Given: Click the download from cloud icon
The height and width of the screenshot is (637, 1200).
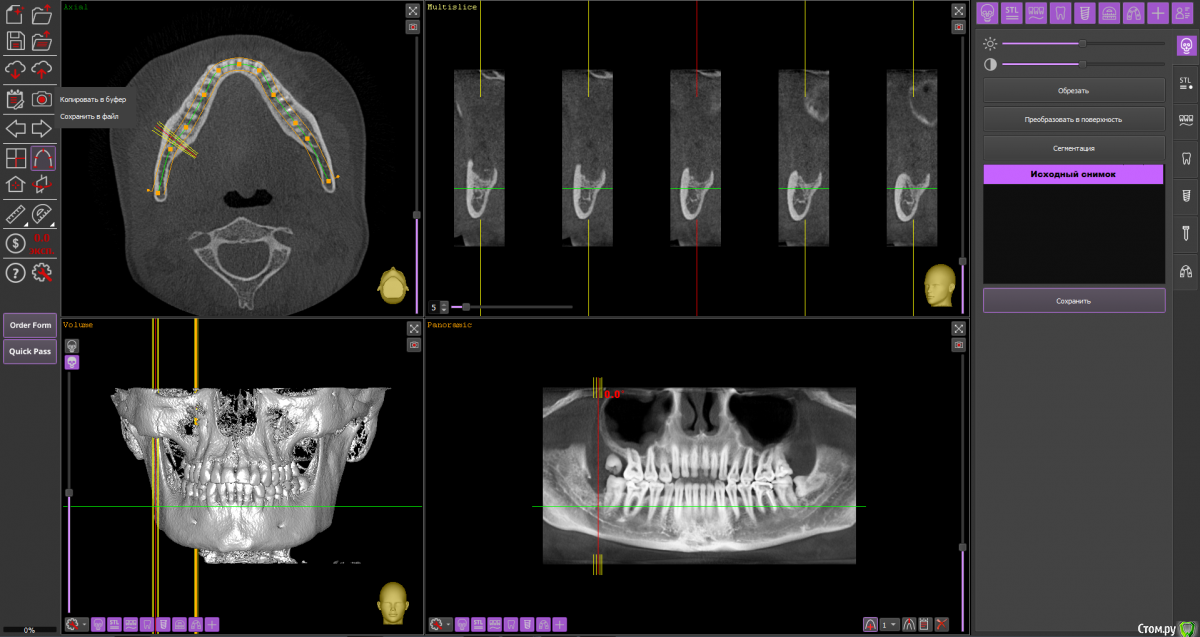Looking at the screenshot, I should point(15,69).
